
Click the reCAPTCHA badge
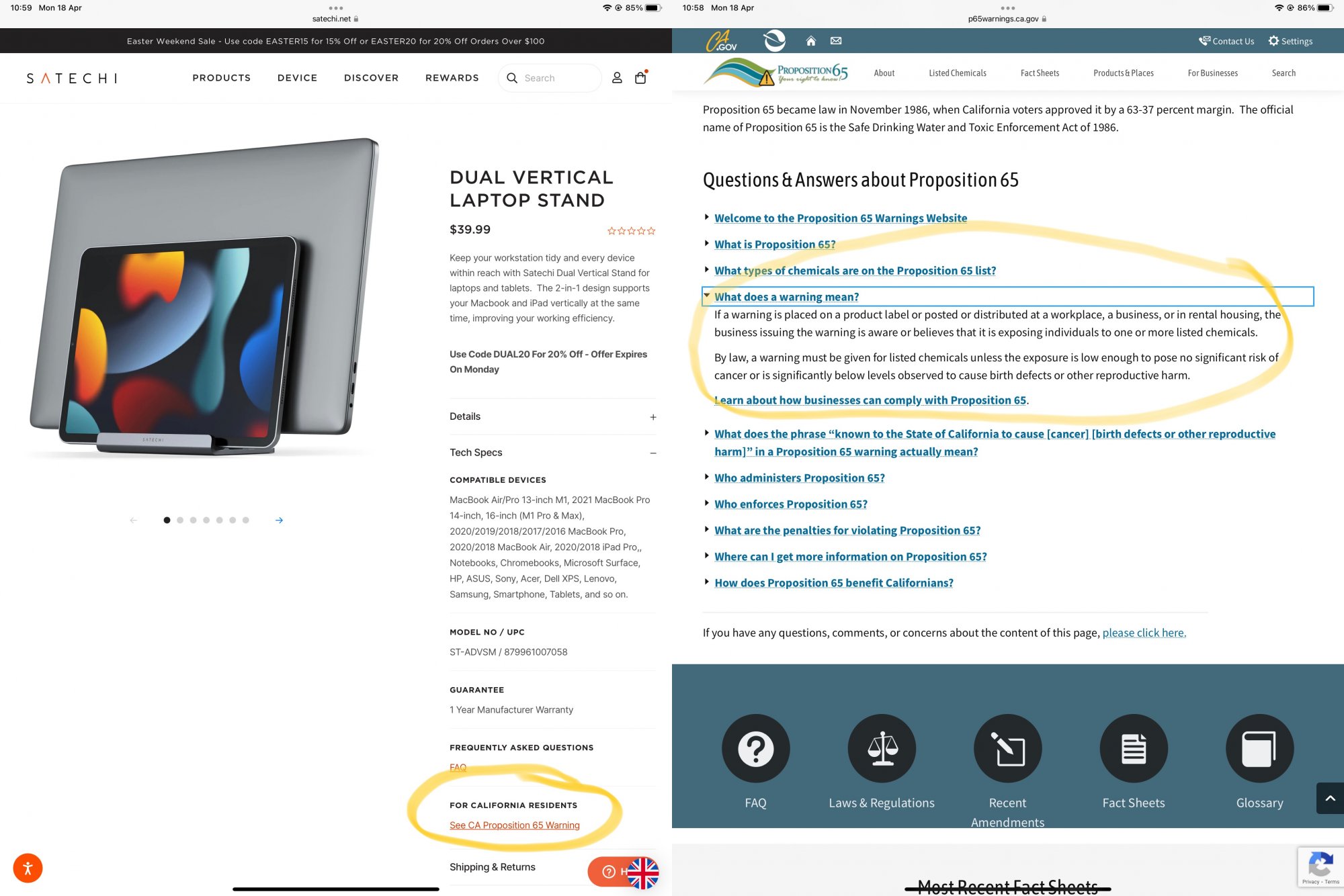coord(1320,867)
